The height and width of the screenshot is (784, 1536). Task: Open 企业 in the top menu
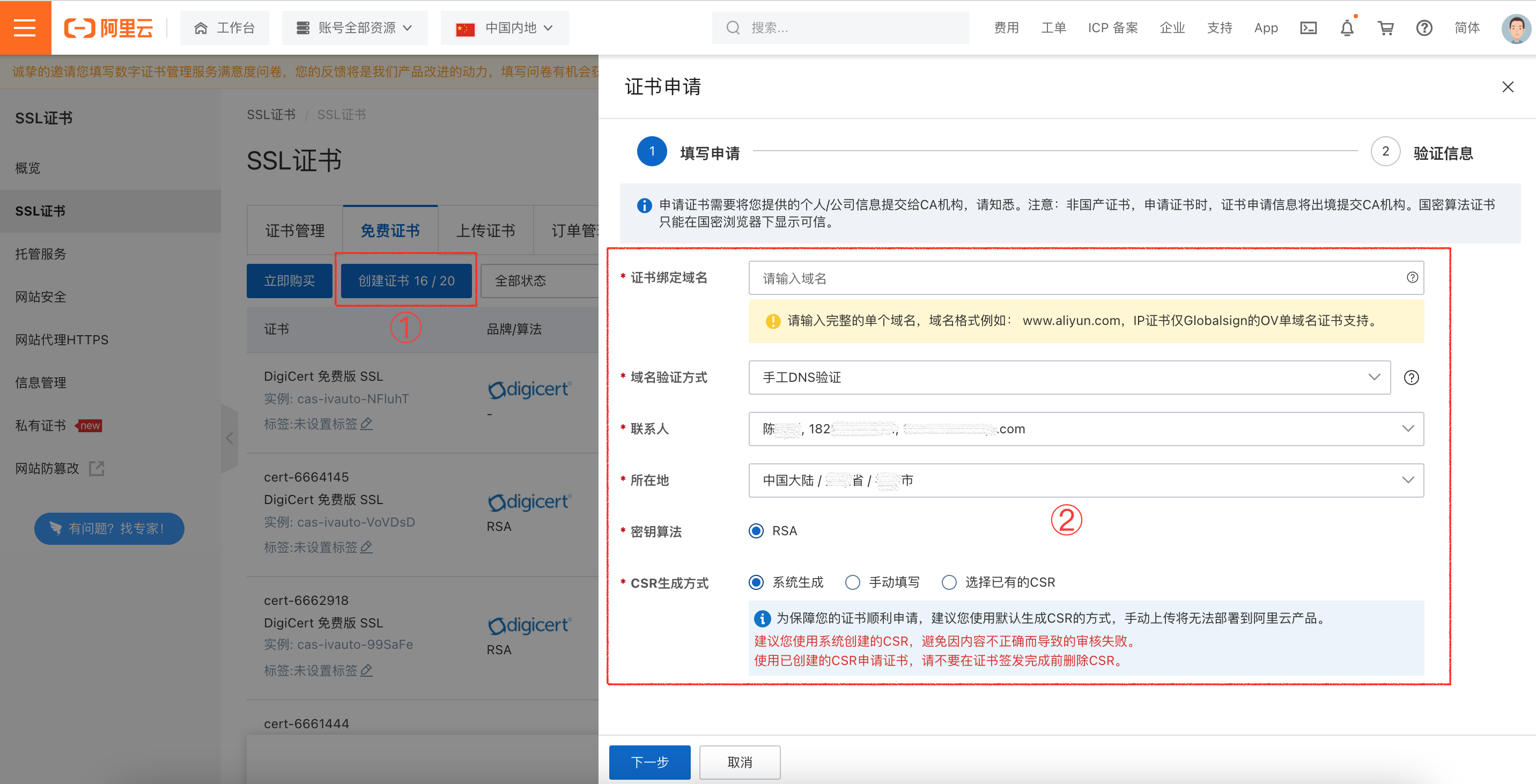[x=1172, y=28]
